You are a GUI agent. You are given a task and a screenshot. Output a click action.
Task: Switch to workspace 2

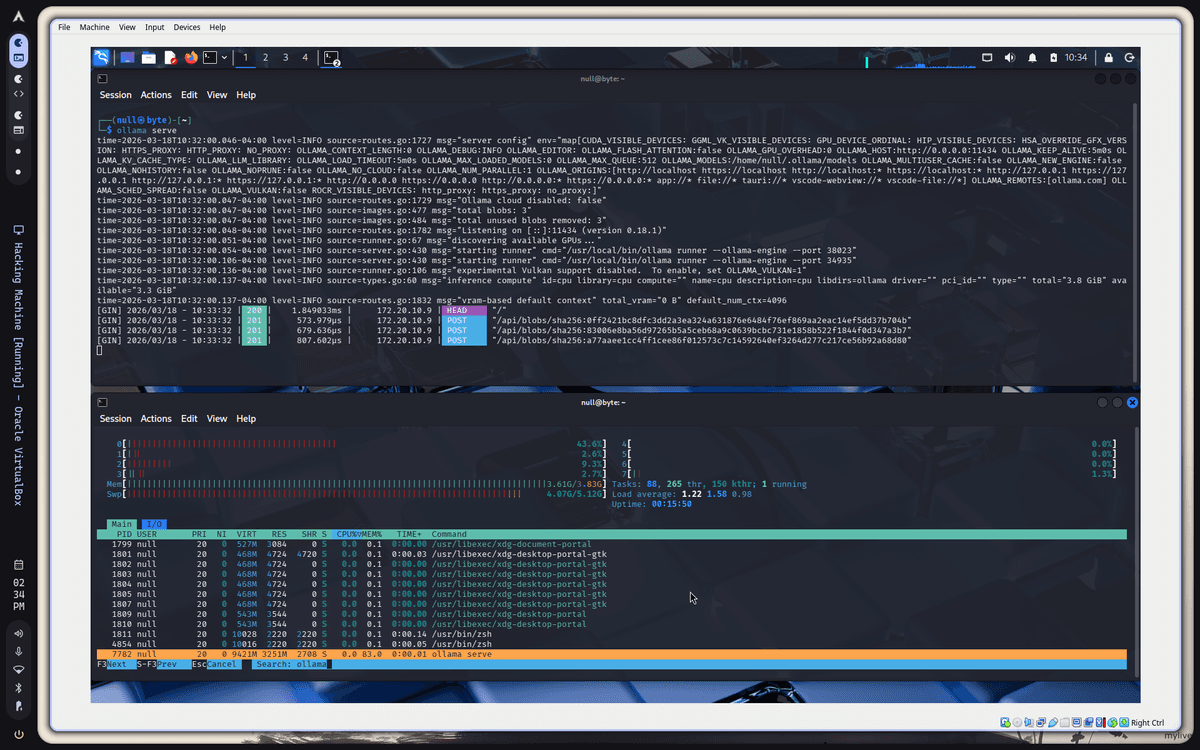(265, 58)
